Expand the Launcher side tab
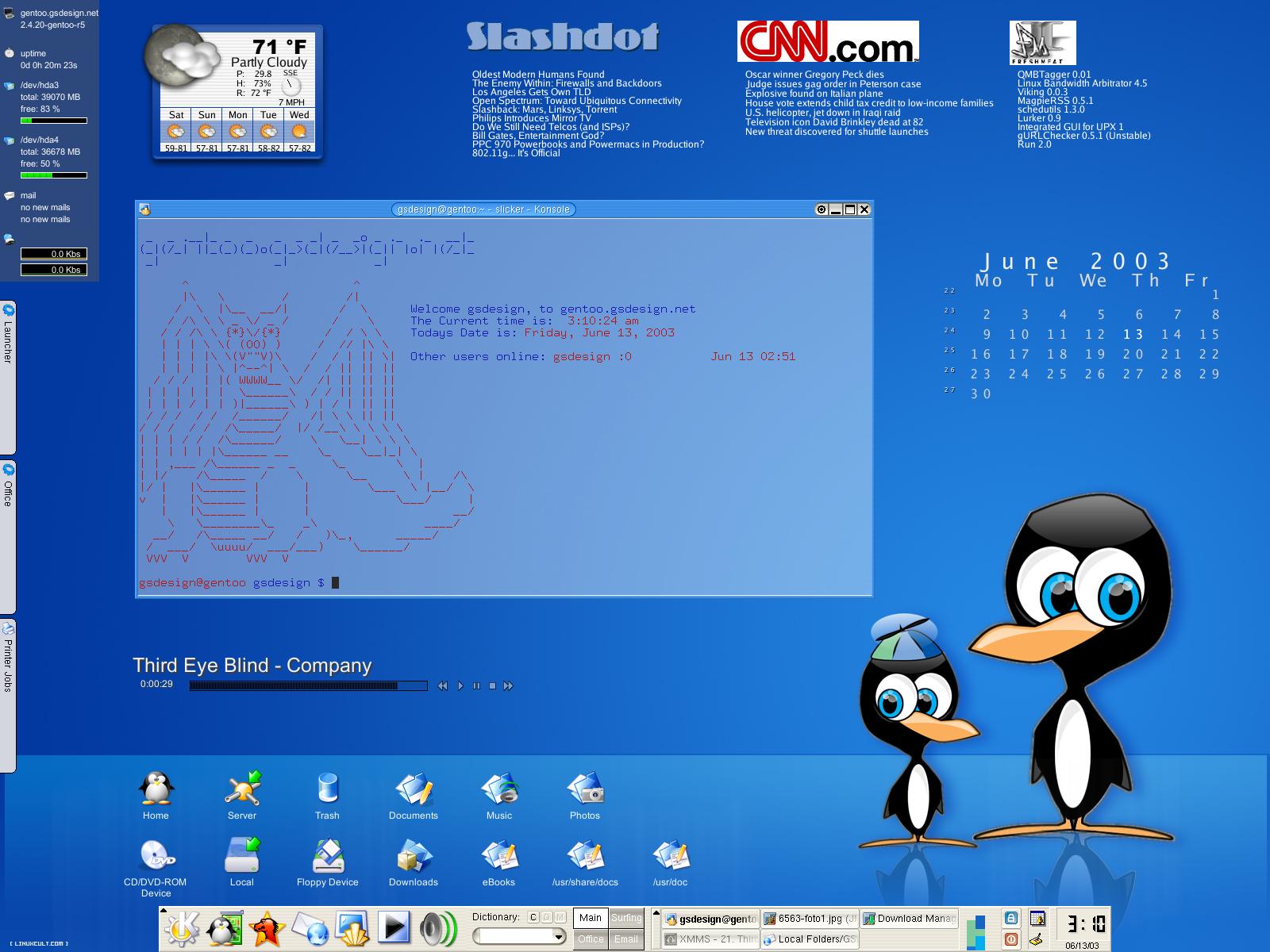The height and width of the screenshot is (952, 1270). [x=8, y=377]
